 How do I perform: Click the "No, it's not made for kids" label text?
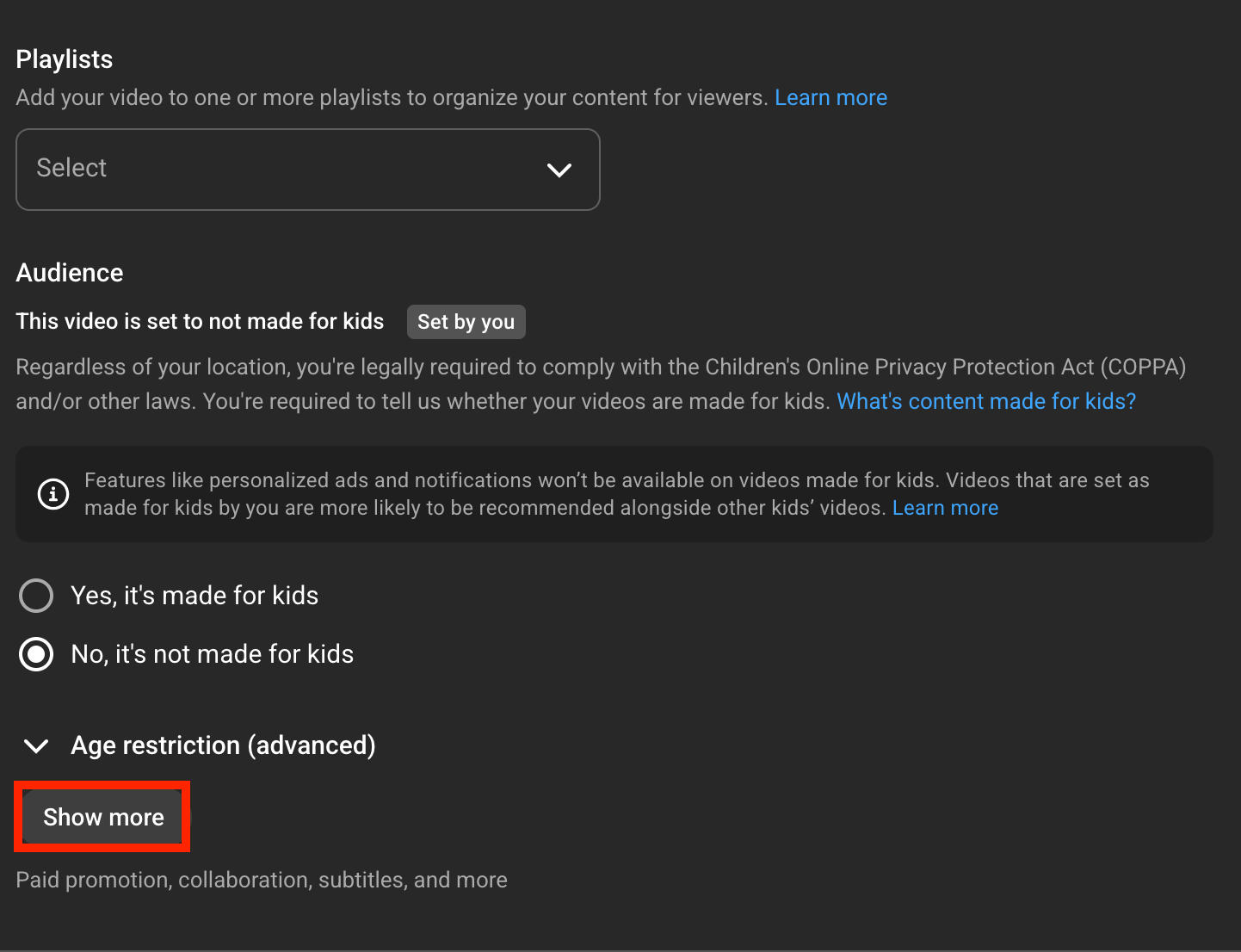click(212, 654)
